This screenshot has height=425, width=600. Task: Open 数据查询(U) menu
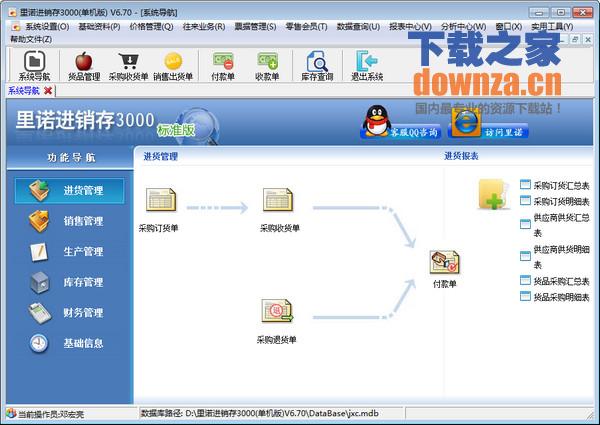click(358, 26)
